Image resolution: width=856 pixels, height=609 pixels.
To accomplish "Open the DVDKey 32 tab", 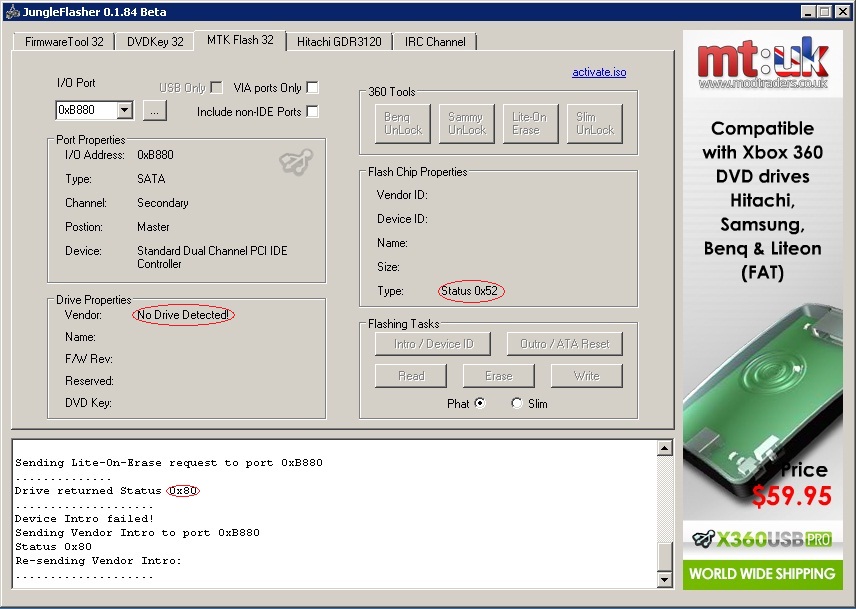I will [155, 41].
